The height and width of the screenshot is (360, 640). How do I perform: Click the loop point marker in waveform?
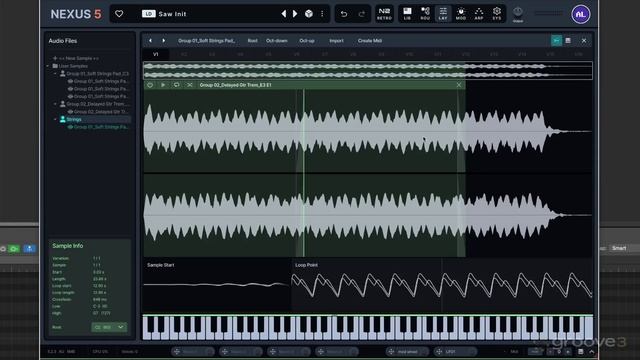pyautogui.click(x=304, y=173)
